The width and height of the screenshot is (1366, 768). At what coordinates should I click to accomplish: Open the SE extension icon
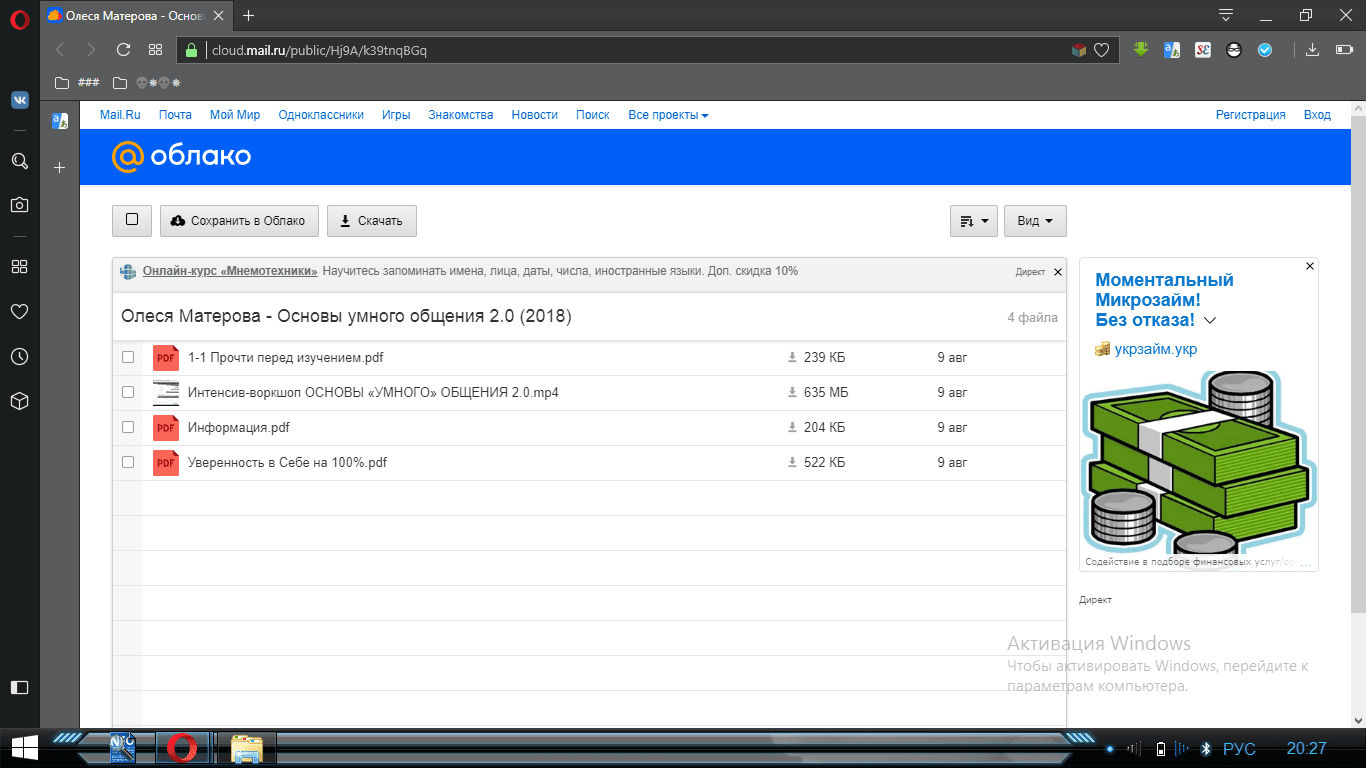(1204, 49)
